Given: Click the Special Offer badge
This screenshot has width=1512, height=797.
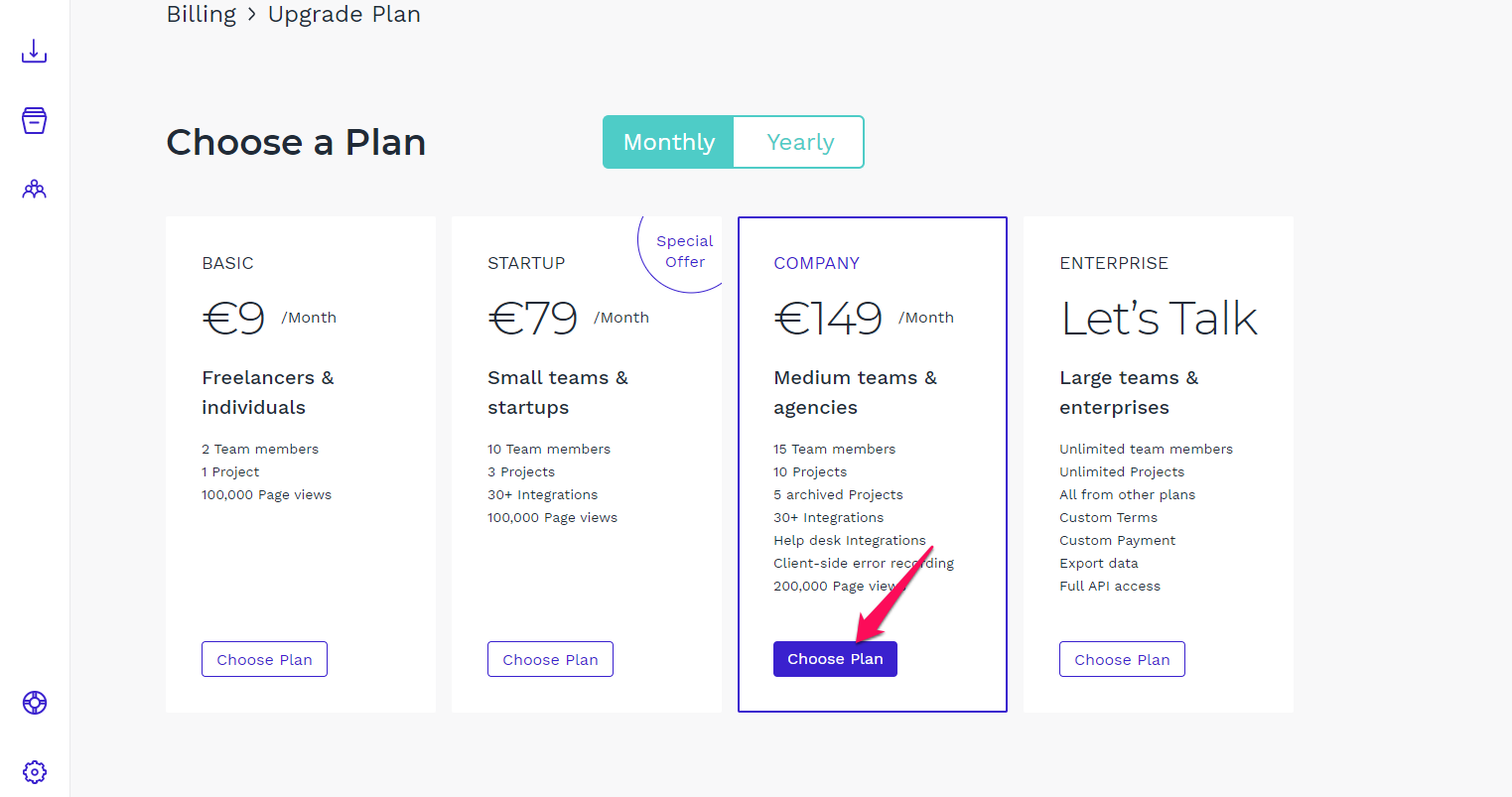Looking at the screenshot, I should click(x=684, y=251).
